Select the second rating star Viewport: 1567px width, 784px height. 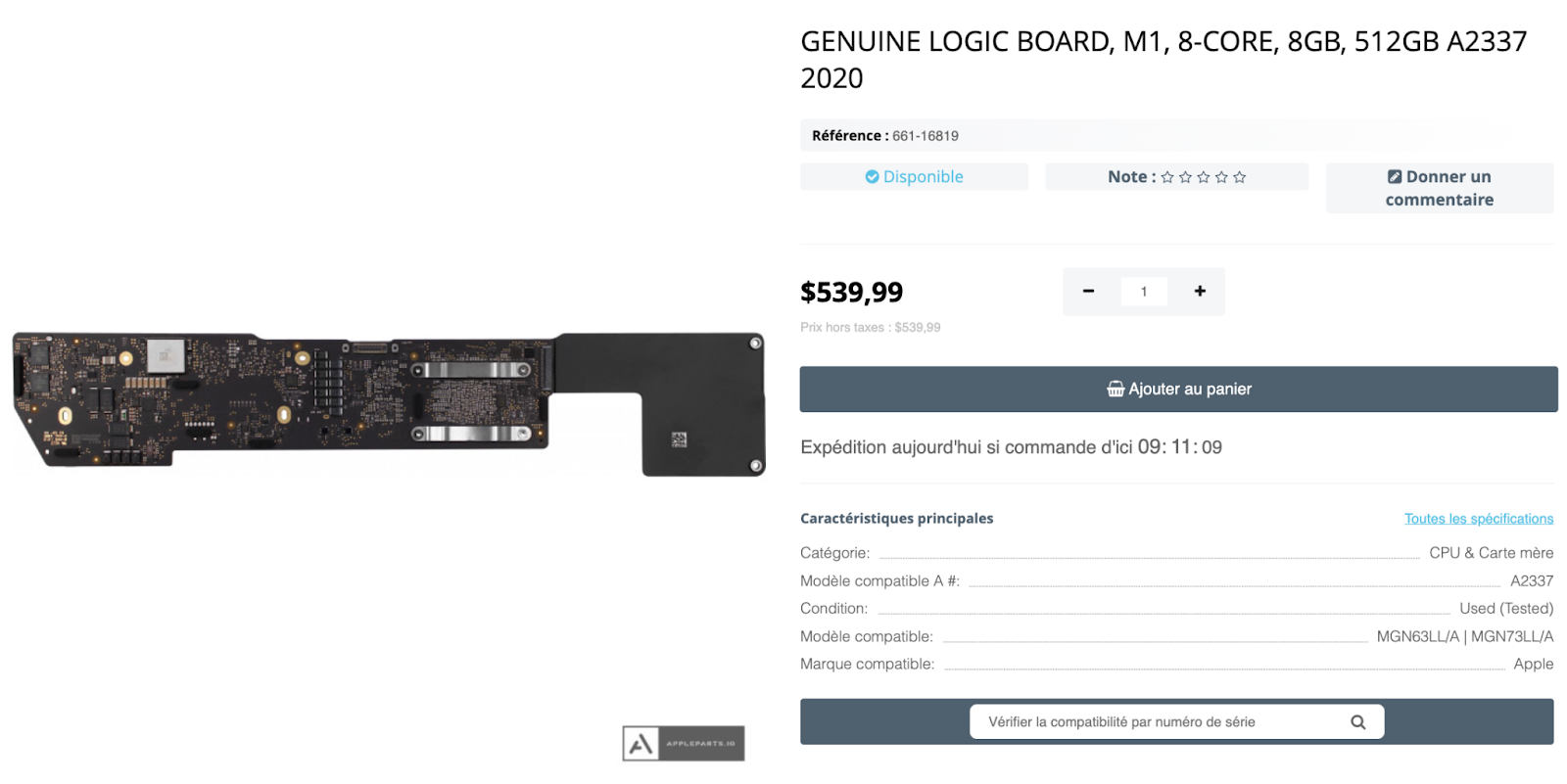pyautogui.click(x=1185, y=177)
